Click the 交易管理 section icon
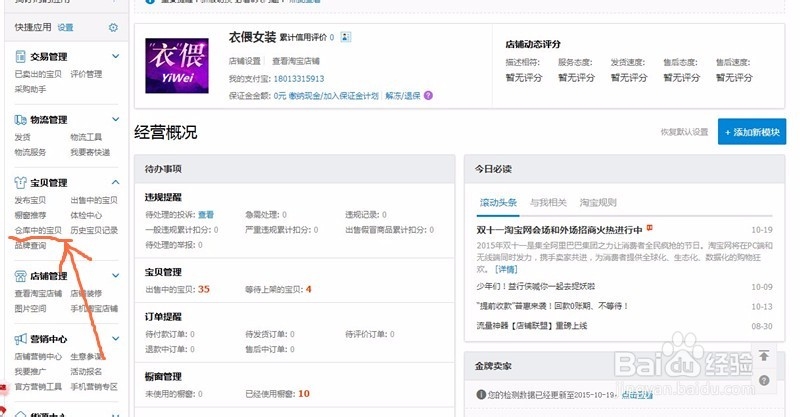The width and height of the screenshot is (800, 417). click(20, 57)
